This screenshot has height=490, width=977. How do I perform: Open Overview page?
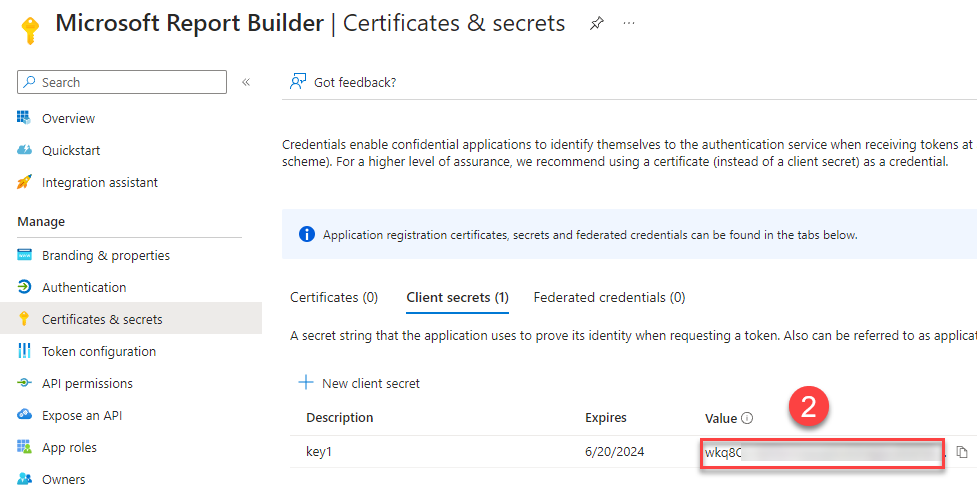(69, 118)
